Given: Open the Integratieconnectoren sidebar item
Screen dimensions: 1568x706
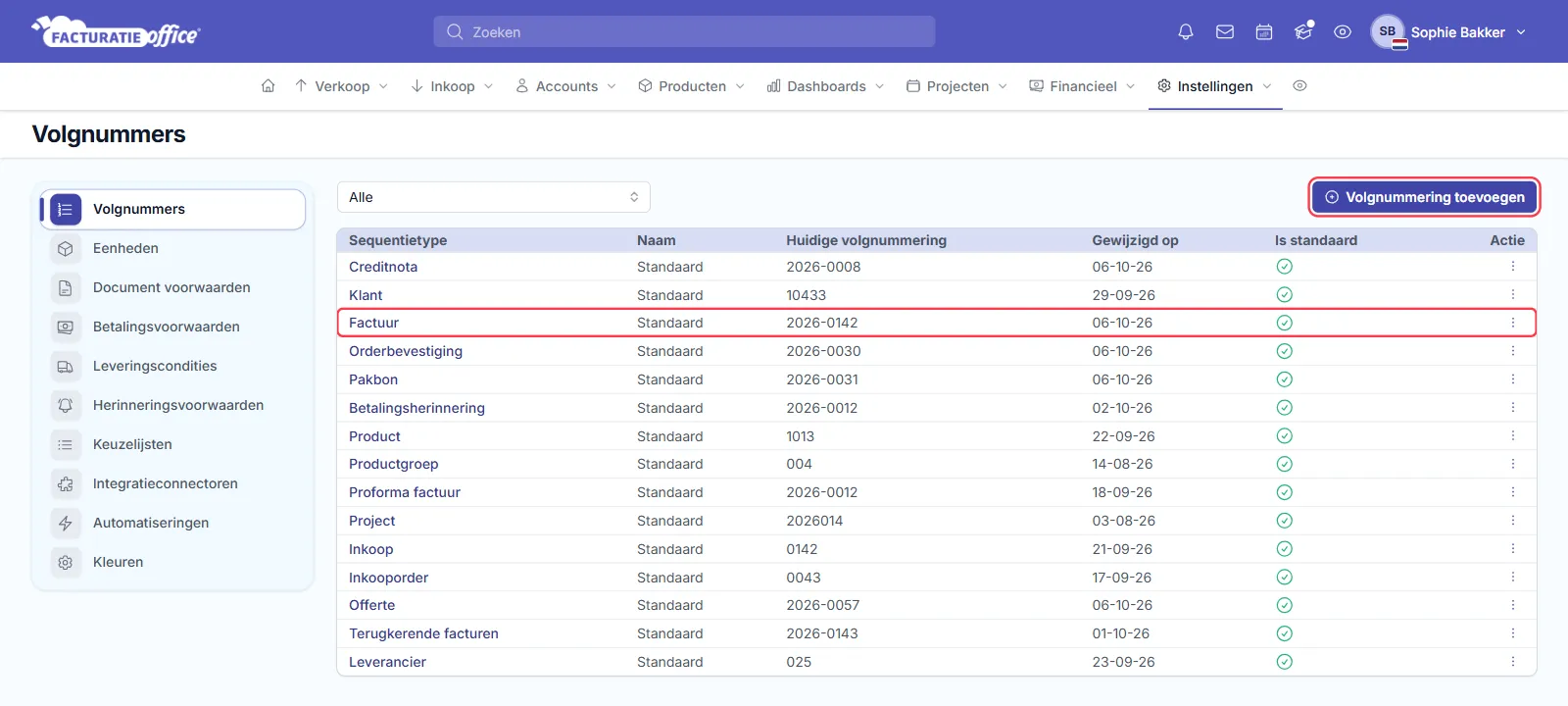Looking at the screenshot, I should click(x=172, y=483).
